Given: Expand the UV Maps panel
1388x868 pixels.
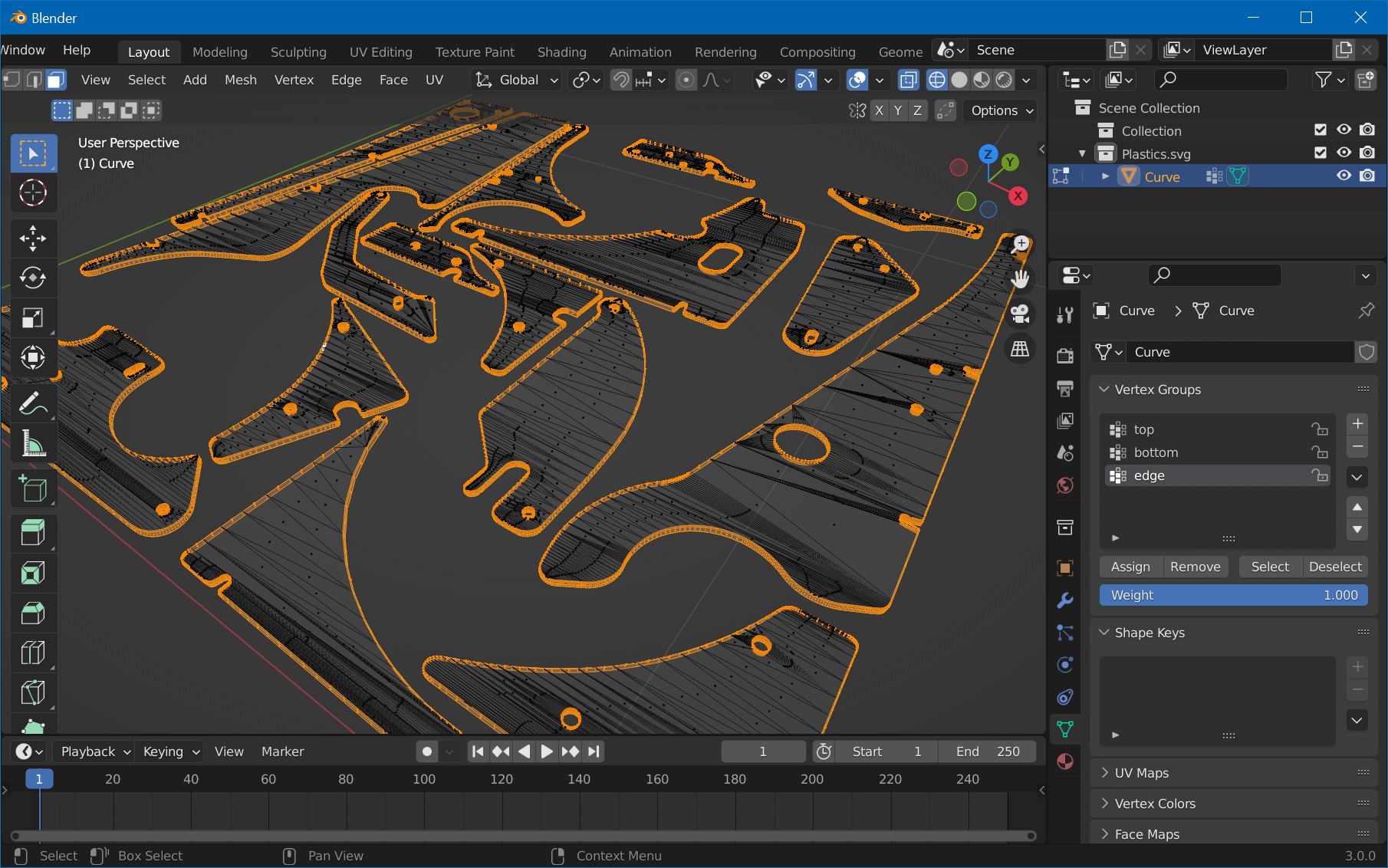Looking at the screenshot, I should [x=1105, y=773].
